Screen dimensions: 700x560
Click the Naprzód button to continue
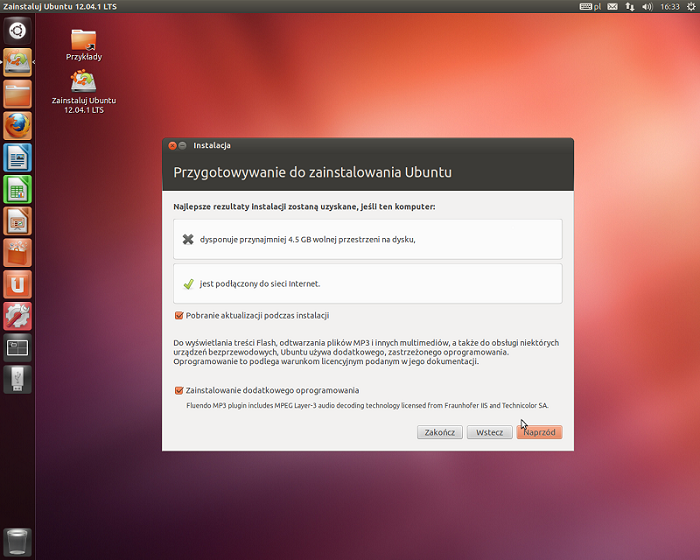coord(539,432)
